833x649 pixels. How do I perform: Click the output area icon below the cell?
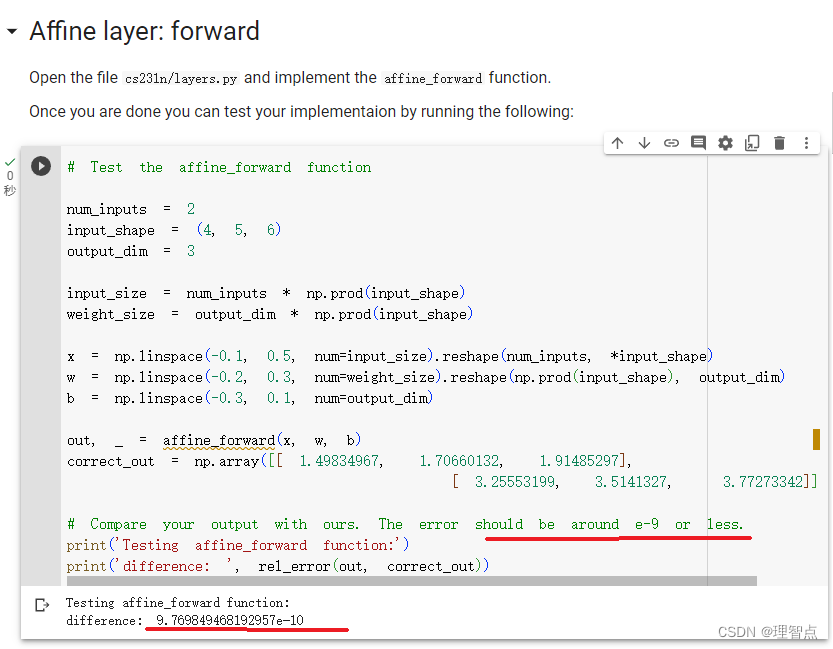(x=41, y=603)
